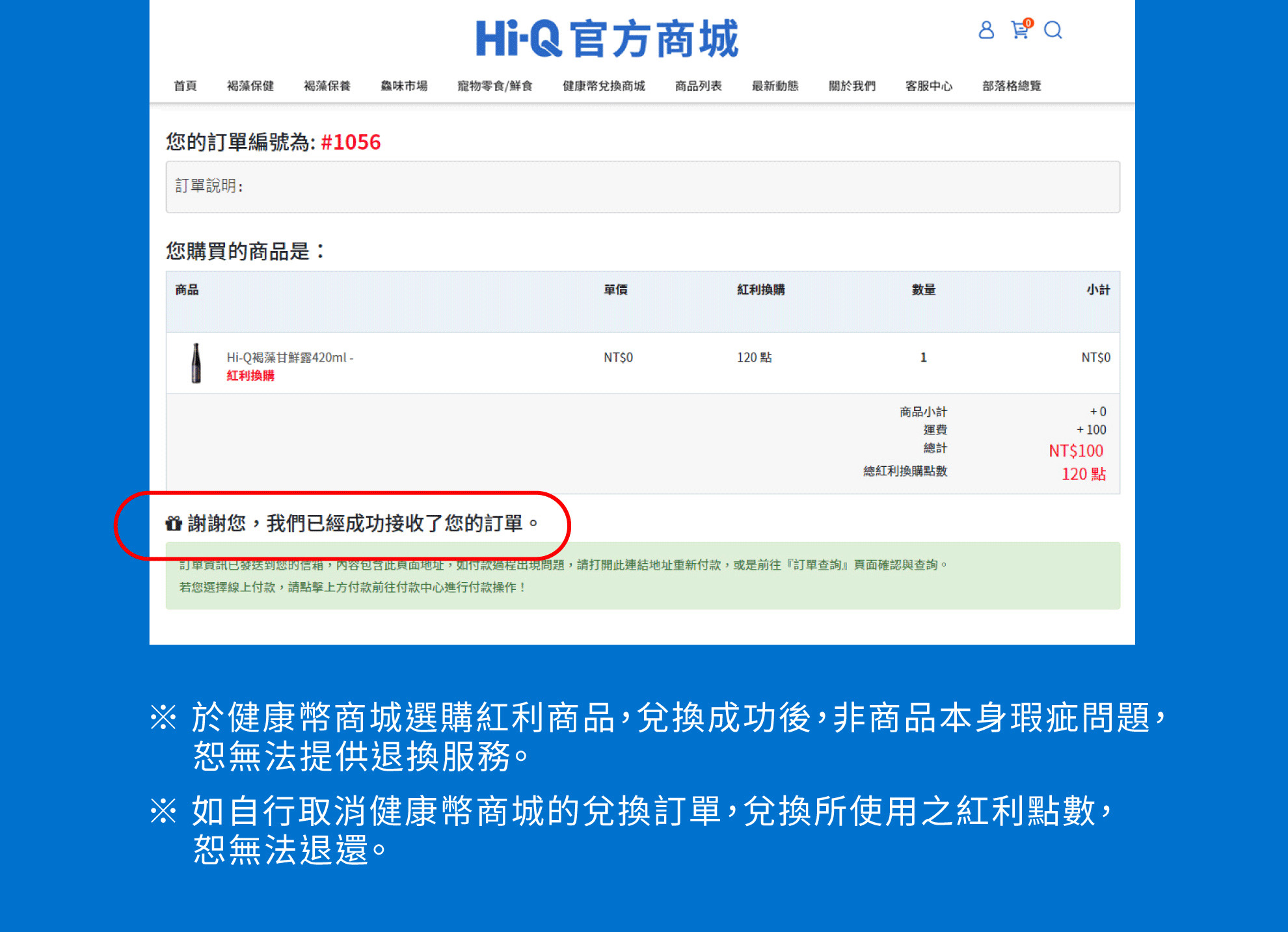1288x932 pixels.
Task: Click order number #1056
Action: 351,142
